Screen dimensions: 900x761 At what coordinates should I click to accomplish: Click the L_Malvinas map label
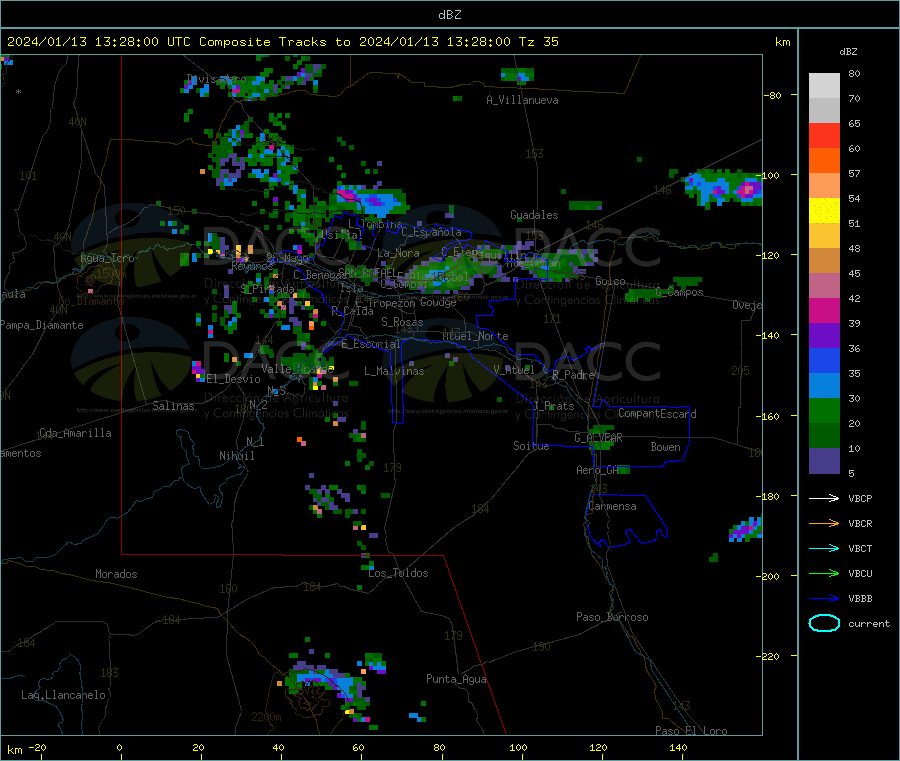click(x=394, y=371)
